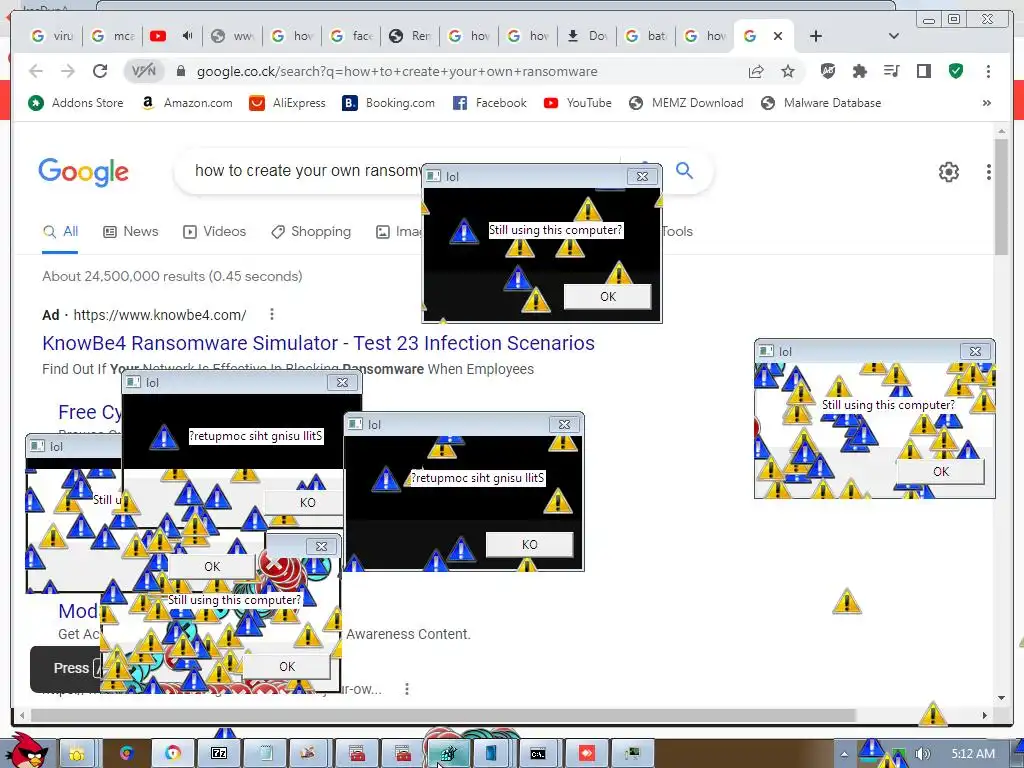
Task: Open the AliExpress bookmark
Action: click(x=287, y=103)
